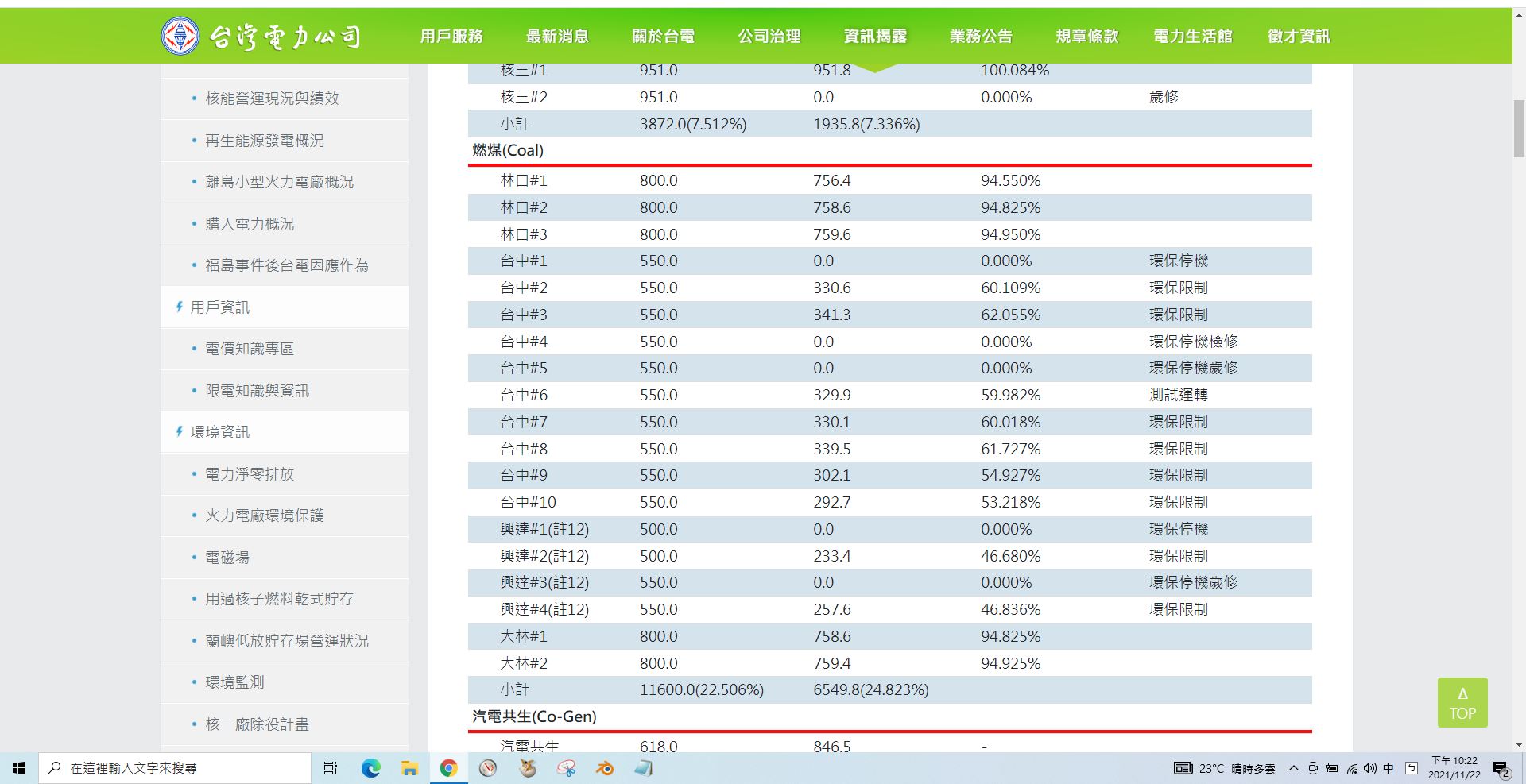Click the page vertical scrollbar thumb
Viewport: 1526px width, 784px height.
(1519, 129)
